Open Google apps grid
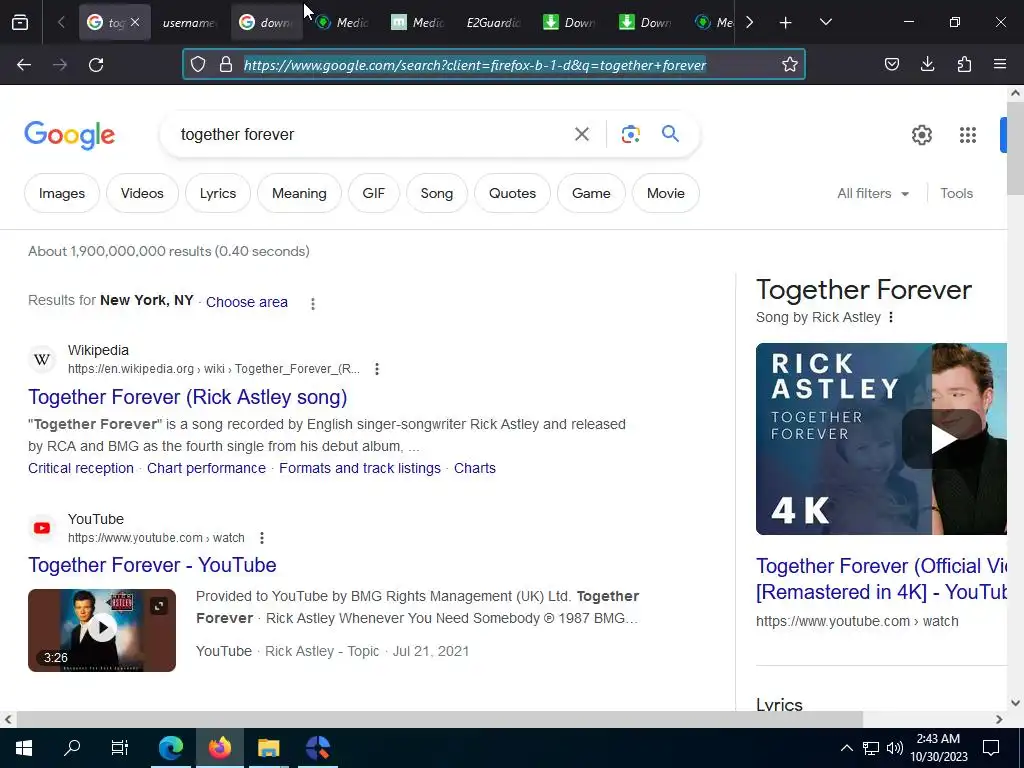Viewport: 1024px width, 768px height. pyautogui.click(x=968, y=135)
